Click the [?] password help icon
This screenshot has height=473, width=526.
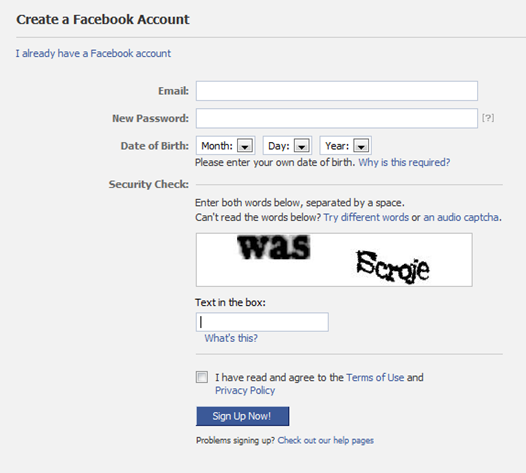(x=488, y=118)
